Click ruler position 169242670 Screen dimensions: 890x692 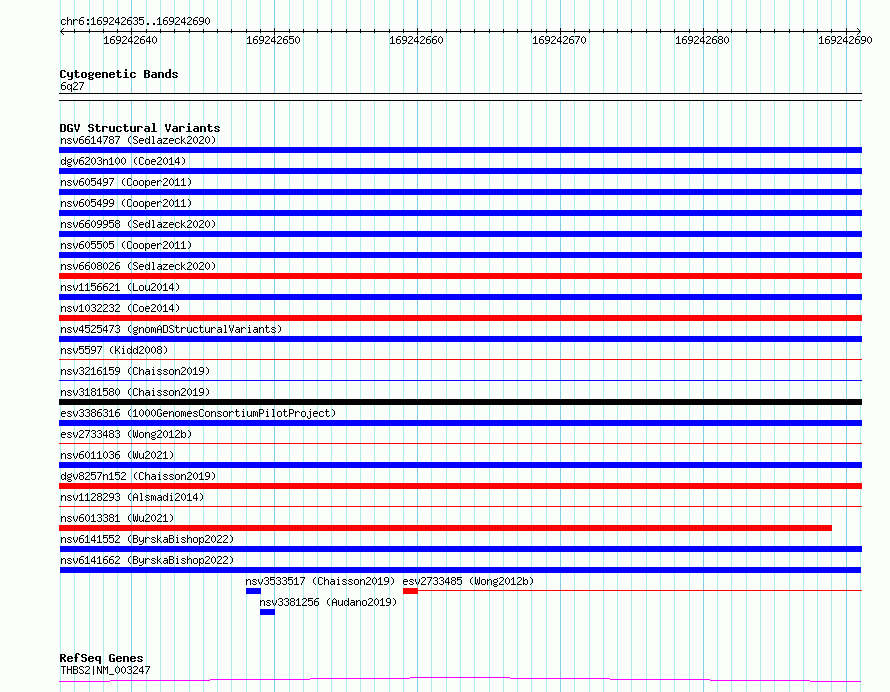pyautogui.click(x=560, y=40)
